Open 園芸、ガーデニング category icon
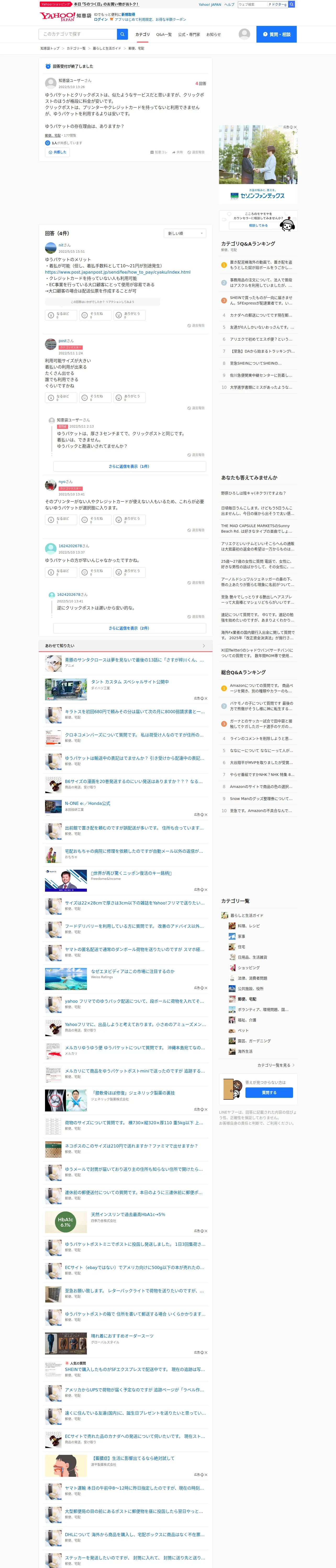This screenshot has height=1568, width=336. 232,1041
